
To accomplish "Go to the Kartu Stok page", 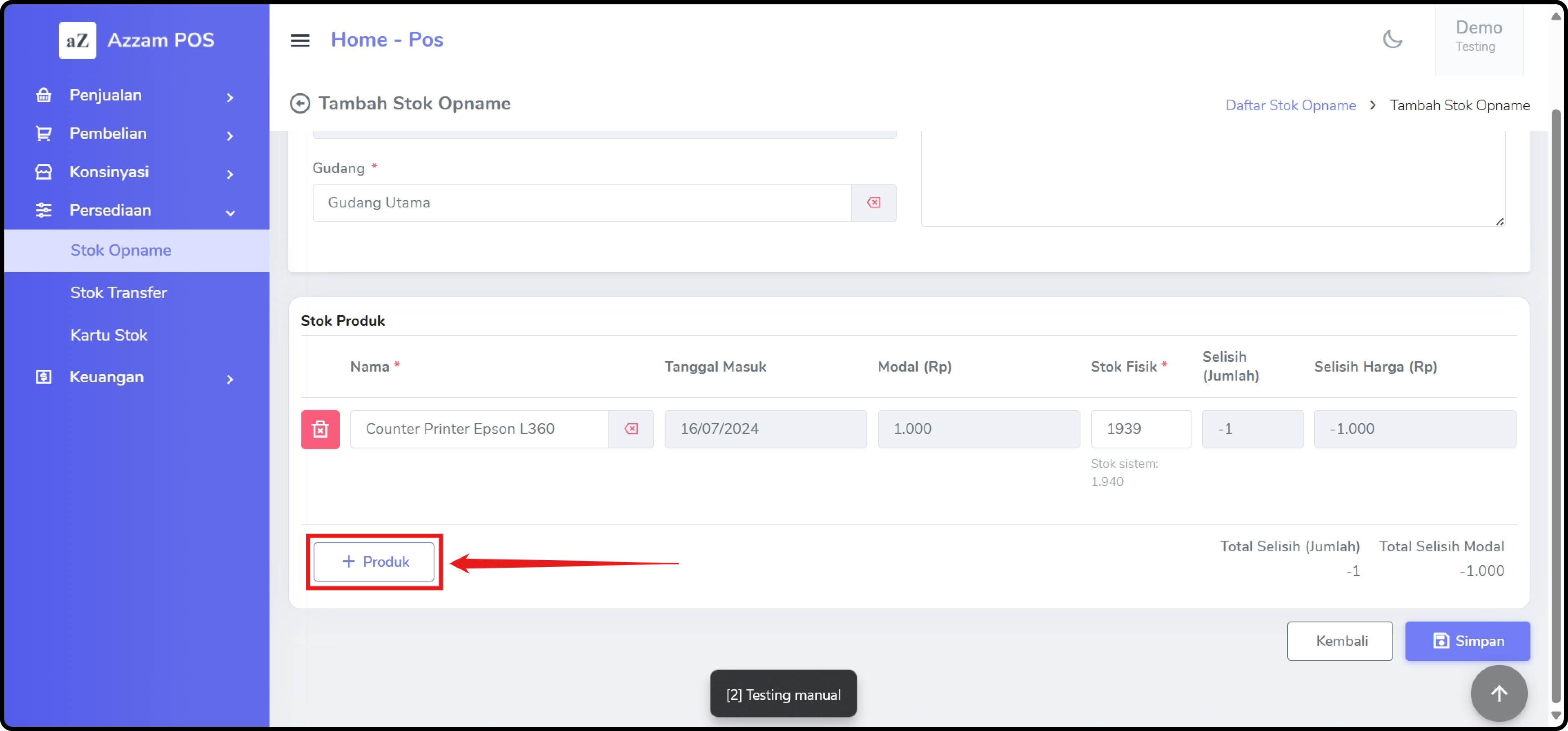I will click(x=108, y=335).
